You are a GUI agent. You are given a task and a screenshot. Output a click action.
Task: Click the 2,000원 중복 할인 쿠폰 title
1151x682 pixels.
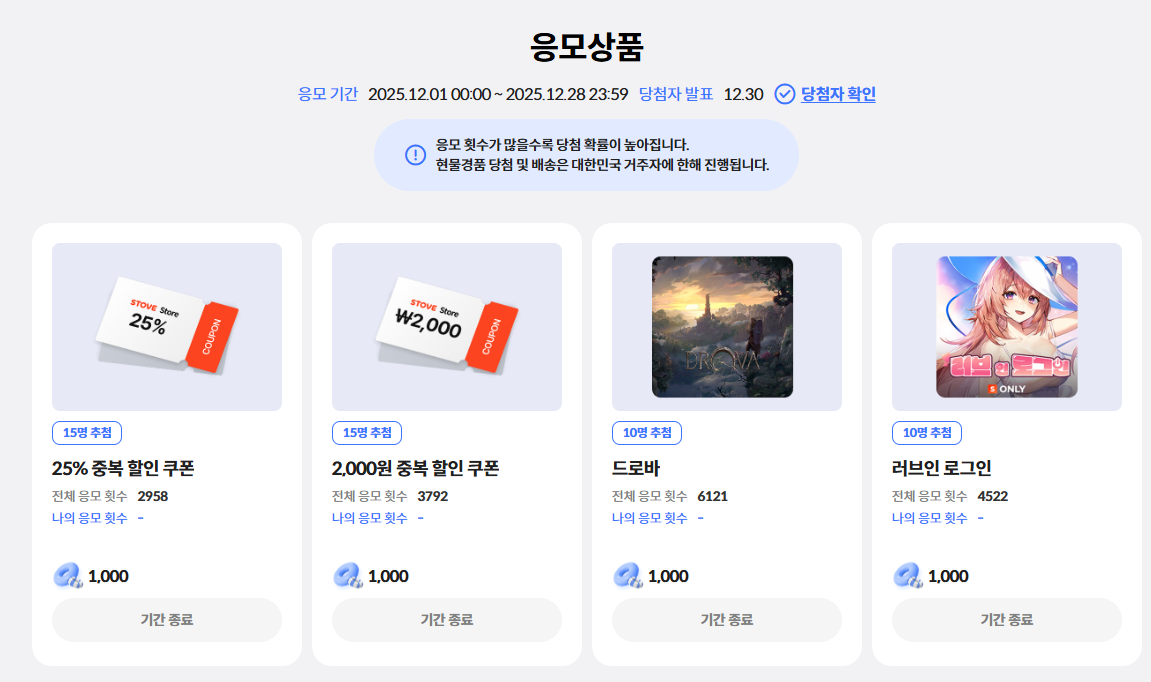(415, 468)
